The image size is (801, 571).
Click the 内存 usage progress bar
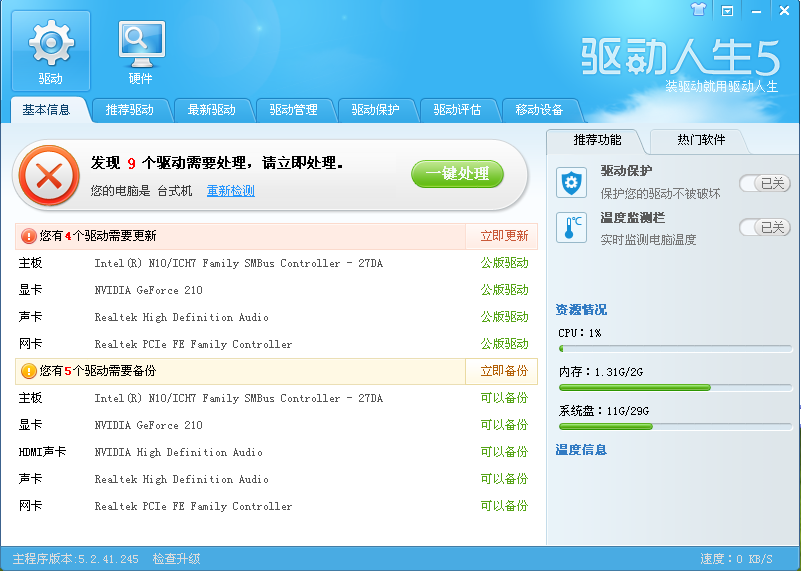point(675,388)
